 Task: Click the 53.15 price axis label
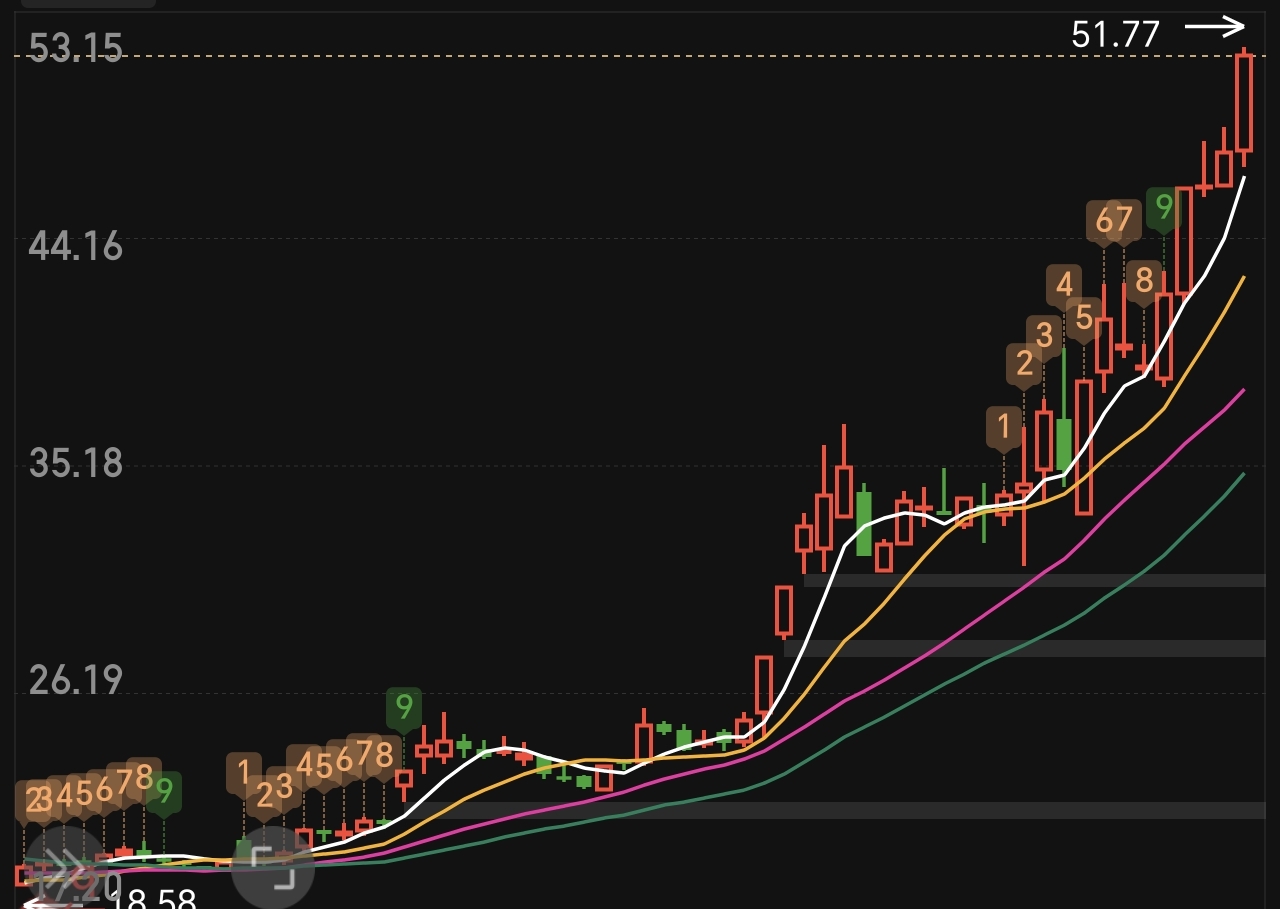[x=76, y=48]
